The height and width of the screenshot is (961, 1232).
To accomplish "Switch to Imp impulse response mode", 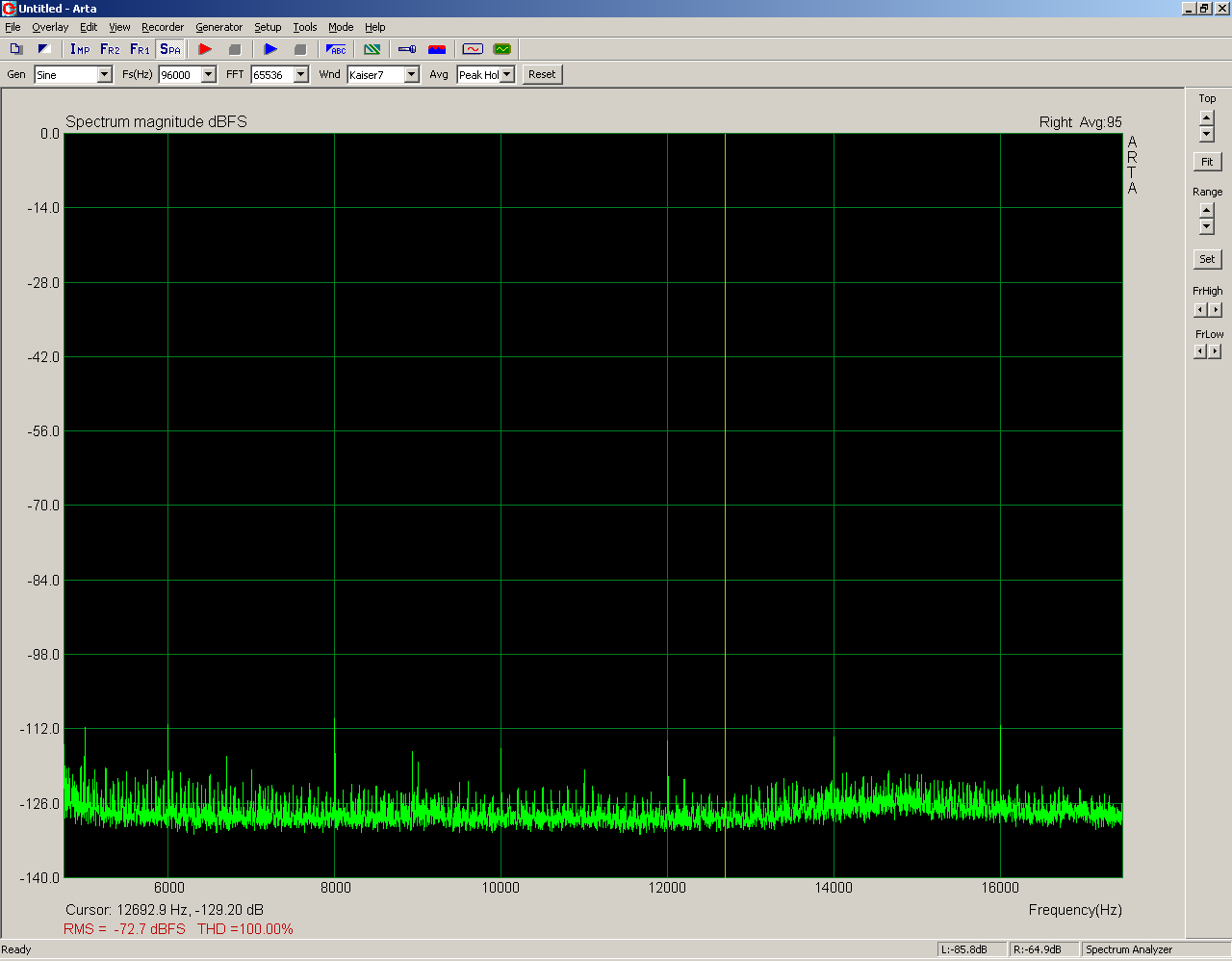I will coord(80,49).
